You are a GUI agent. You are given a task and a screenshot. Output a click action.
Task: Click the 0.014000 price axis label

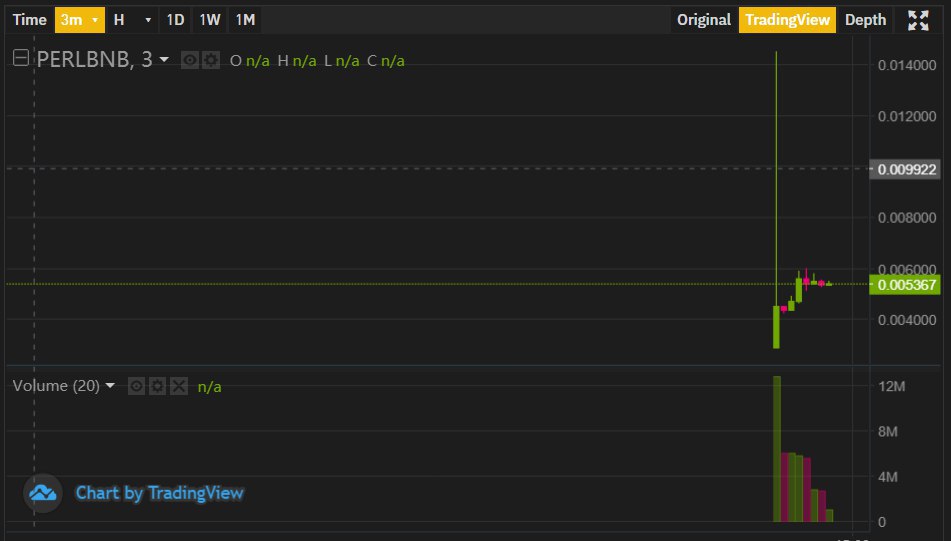click(907, 65)
